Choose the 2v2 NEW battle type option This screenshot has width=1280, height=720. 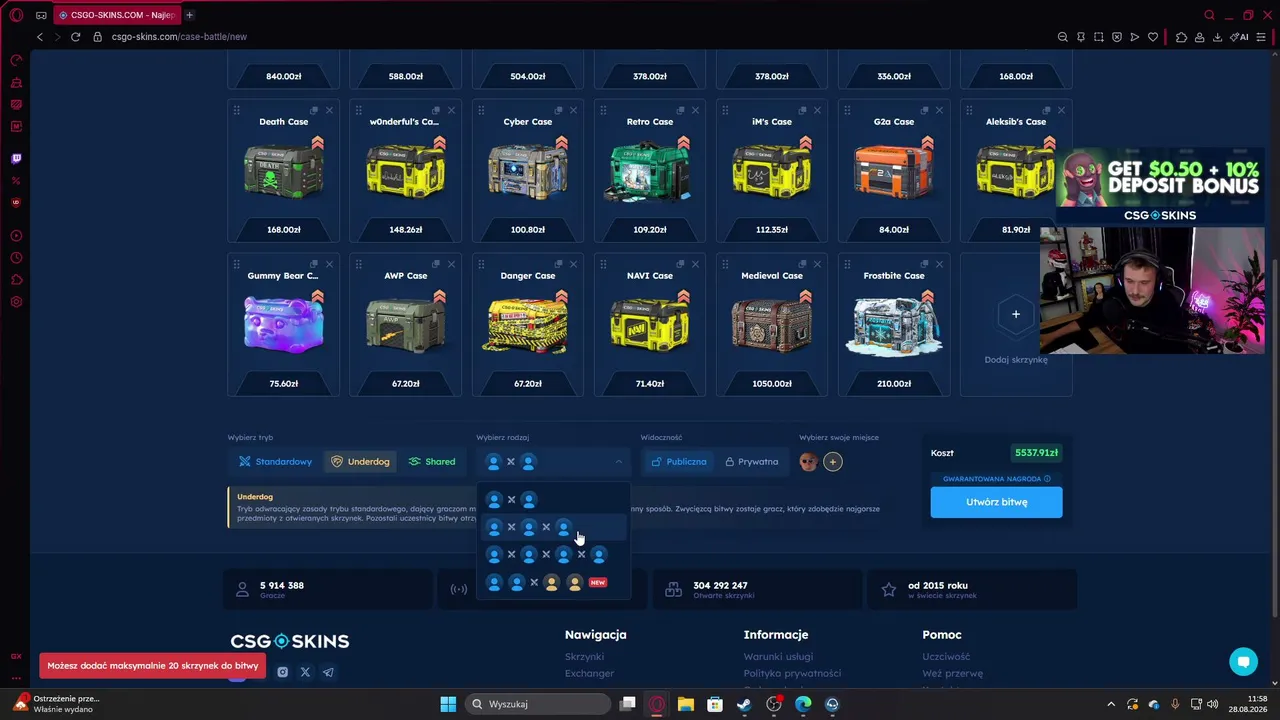click(x=553, y=582)
